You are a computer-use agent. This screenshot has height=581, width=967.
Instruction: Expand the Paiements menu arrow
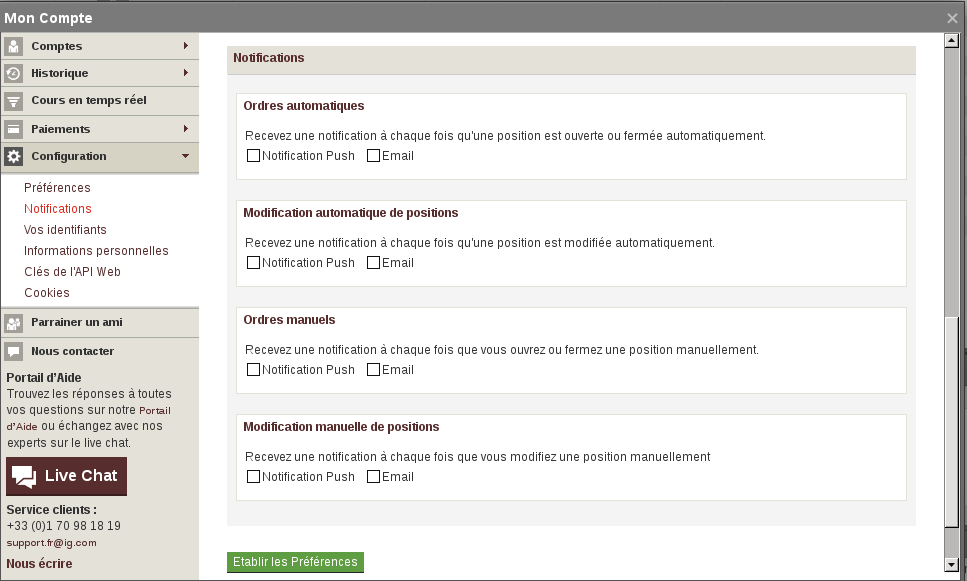pyautogui.click(x=186, y=128)
